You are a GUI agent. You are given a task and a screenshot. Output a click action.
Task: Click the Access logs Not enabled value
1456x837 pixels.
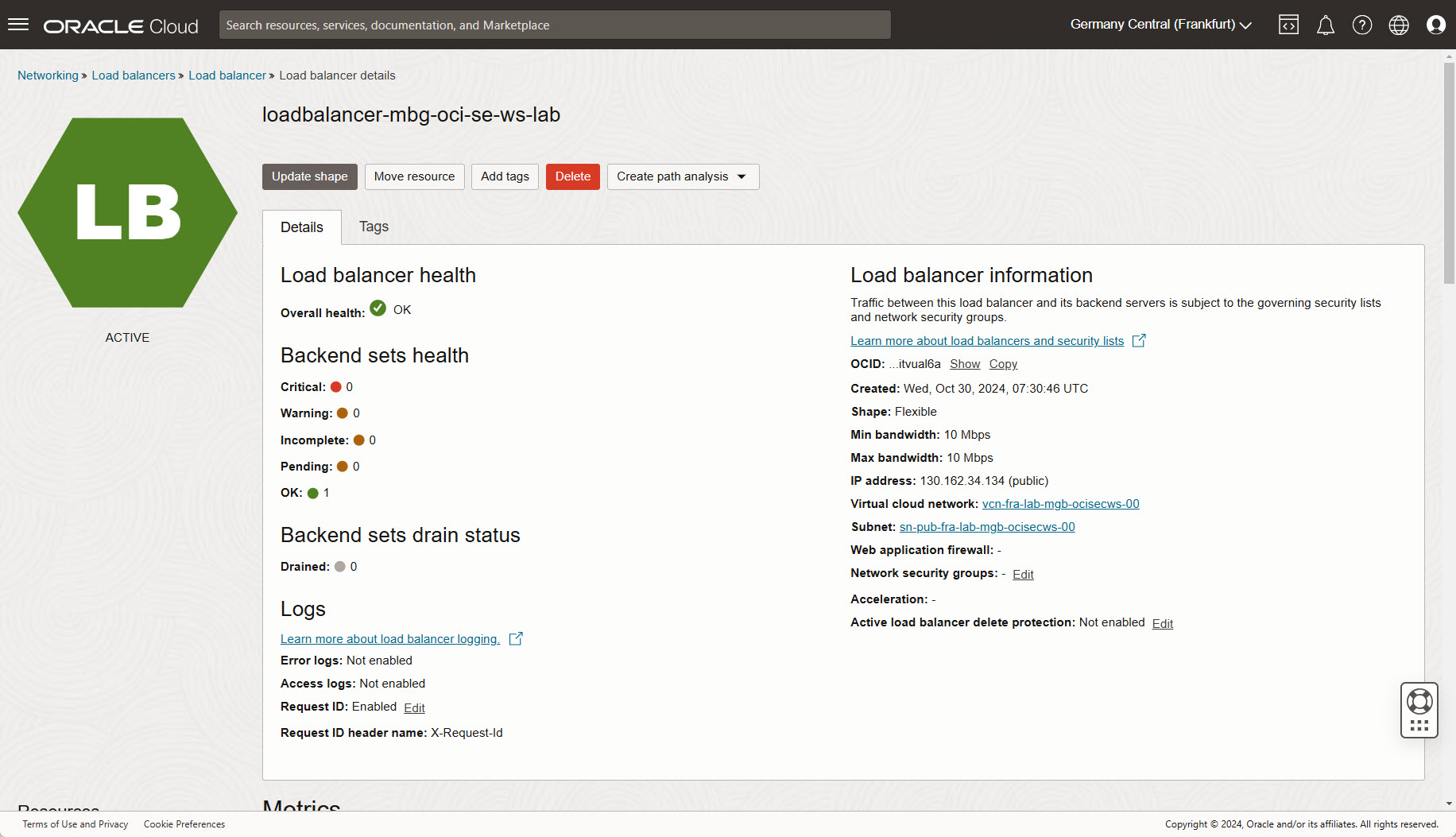point(392,684)
